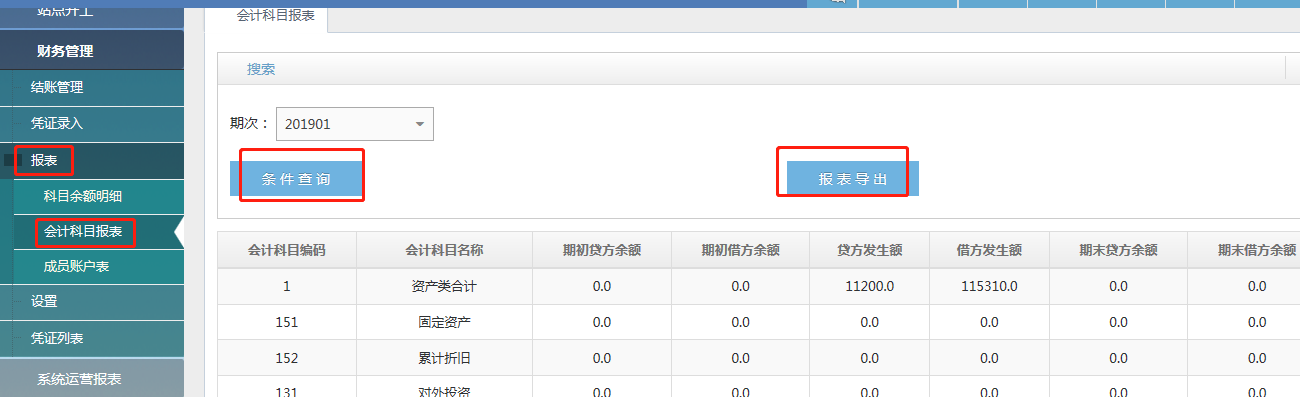Click the 期初贷方余额 column header
The image size is (1300, 397).
[x=601, y=250]
